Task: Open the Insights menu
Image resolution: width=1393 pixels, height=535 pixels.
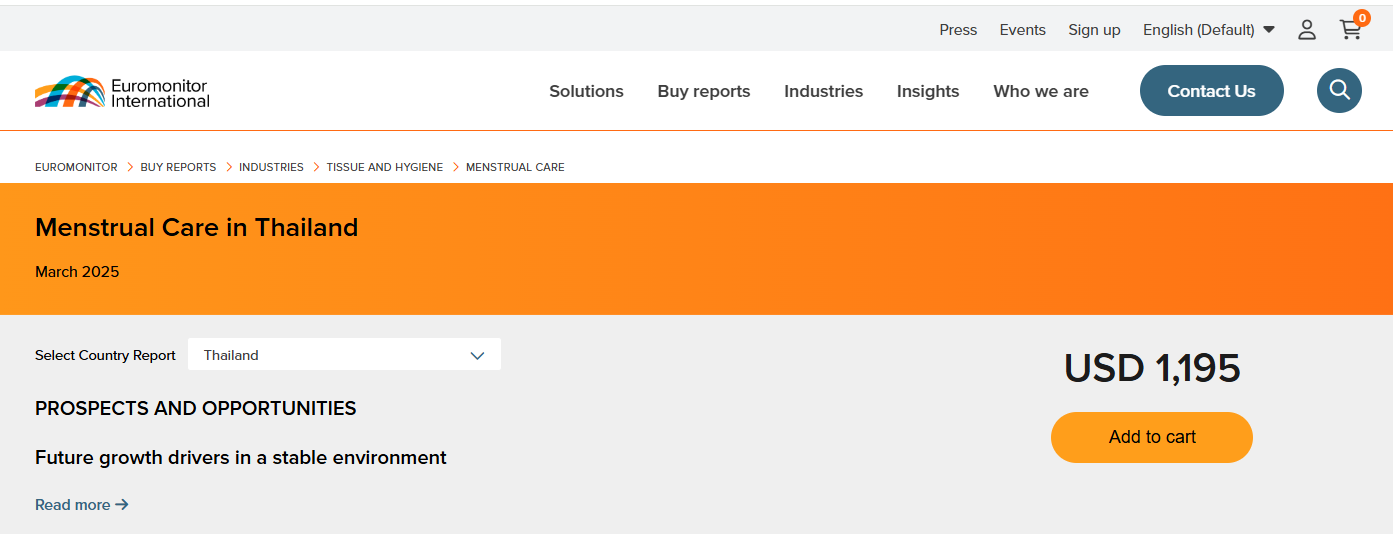Action: pos(927,91)
